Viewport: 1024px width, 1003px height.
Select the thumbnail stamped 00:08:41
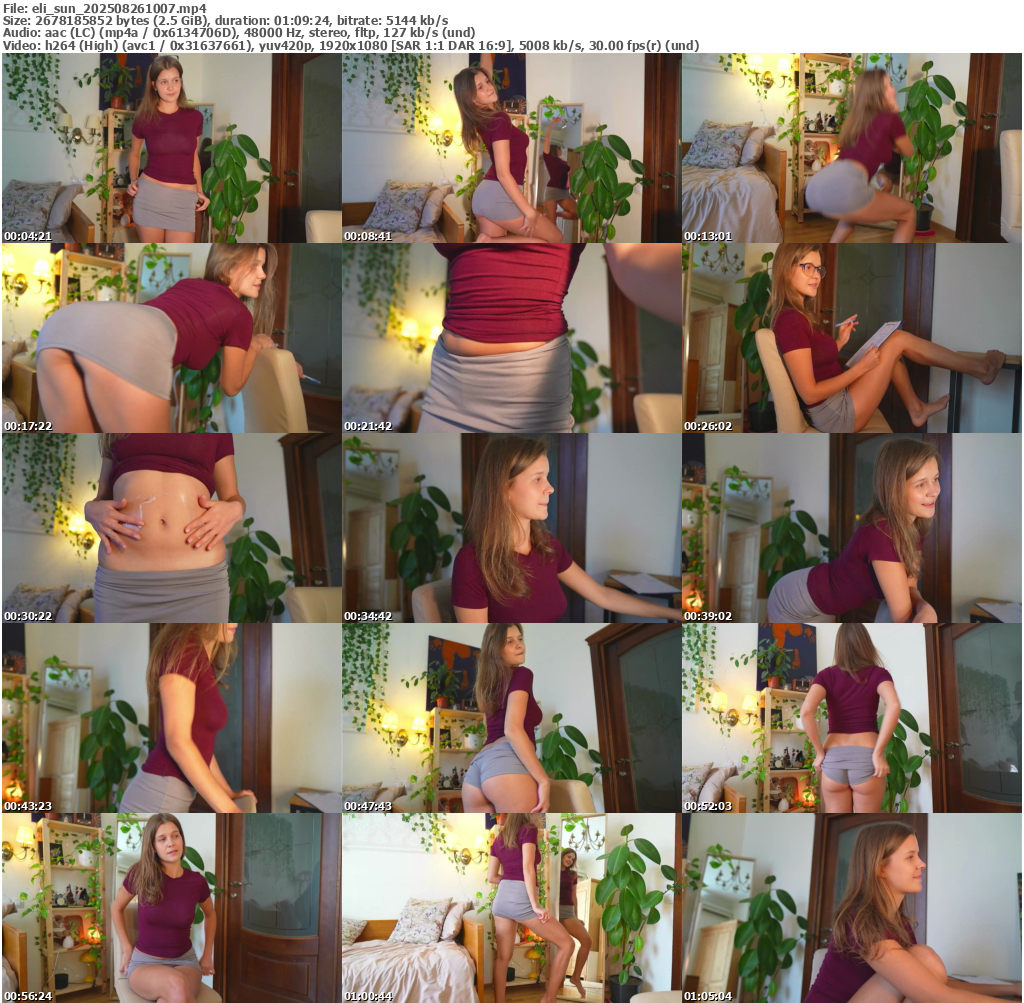click(x=511, y=148)
